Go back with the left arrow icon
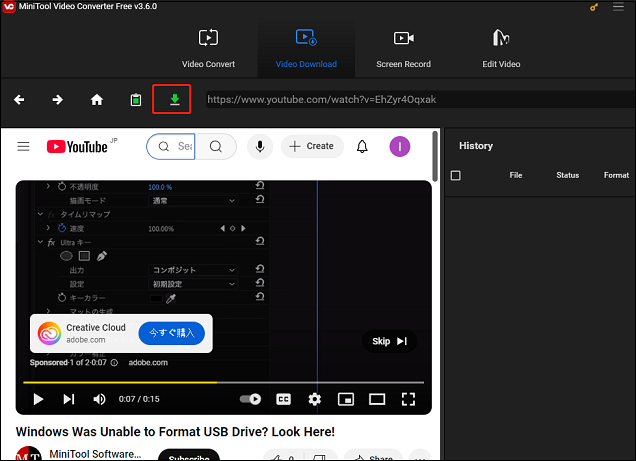 [x=19, y=99]
